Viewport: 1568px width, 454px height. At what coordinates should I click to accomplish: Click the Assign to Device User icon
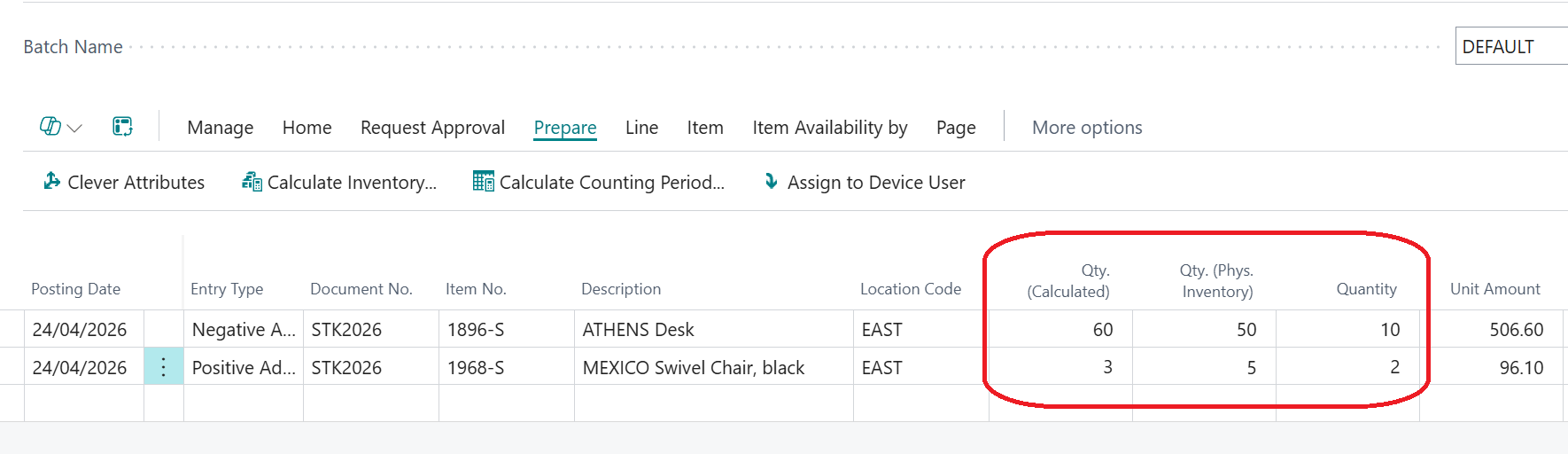click(772, 181)
